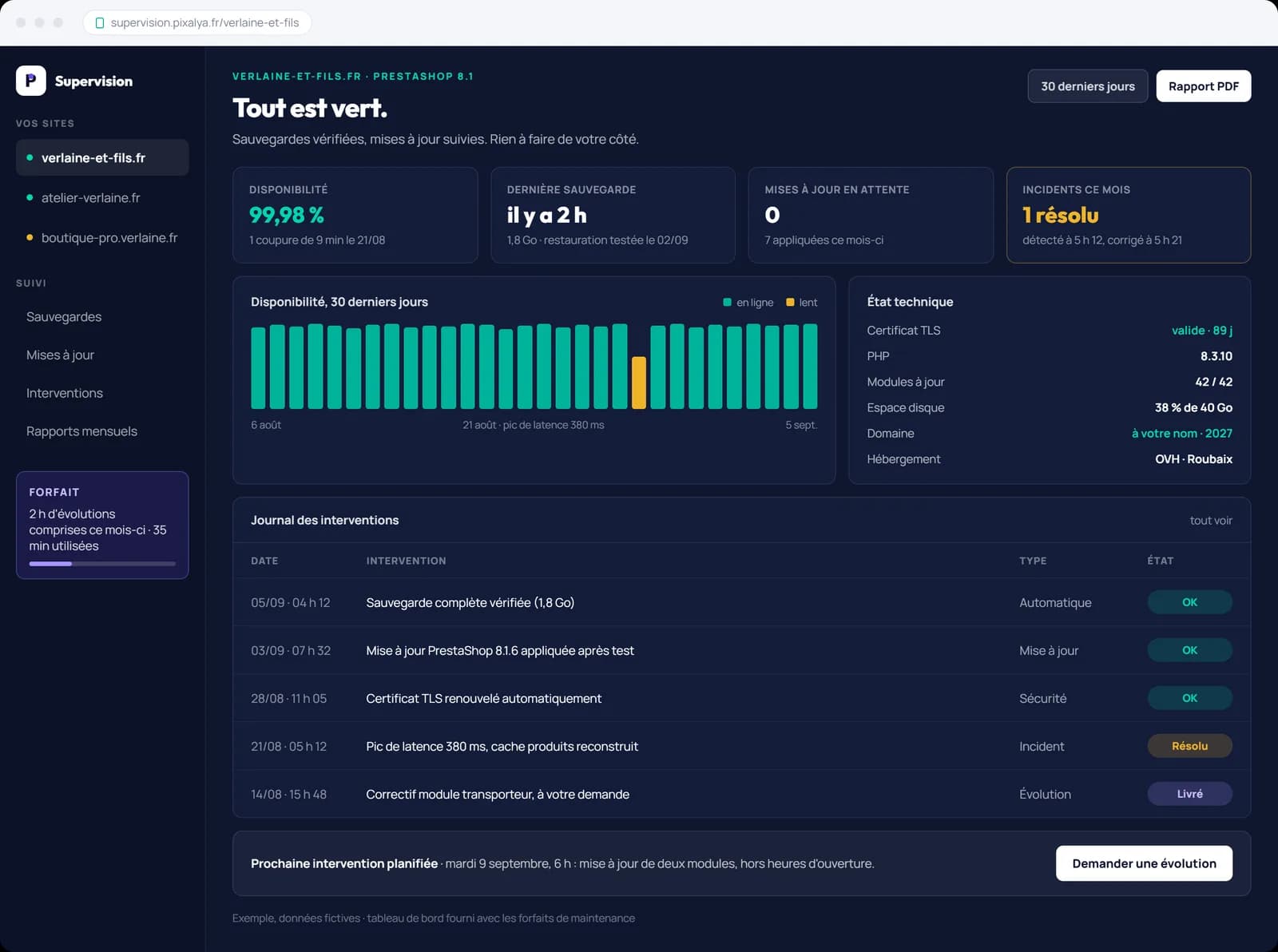The image size is (1278, 952).
Task: Click the address bar URL field
Action: tap(197, 22)
